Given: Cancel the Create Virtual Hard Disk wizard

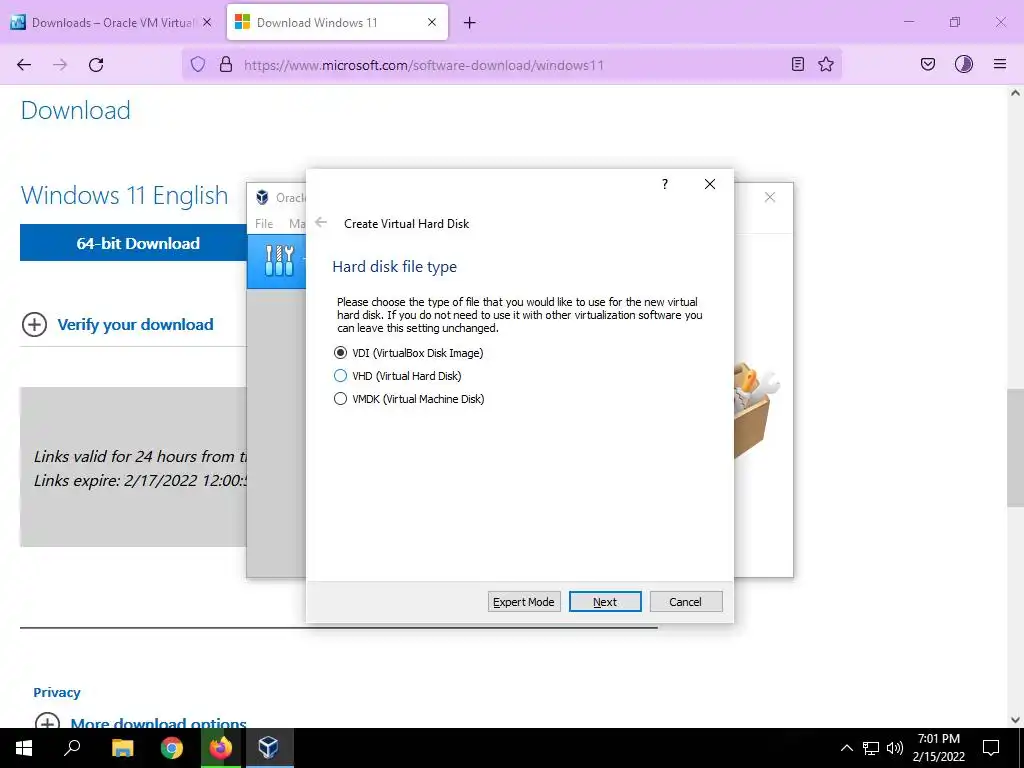Looking at the screenshot, I should (686, 601).
